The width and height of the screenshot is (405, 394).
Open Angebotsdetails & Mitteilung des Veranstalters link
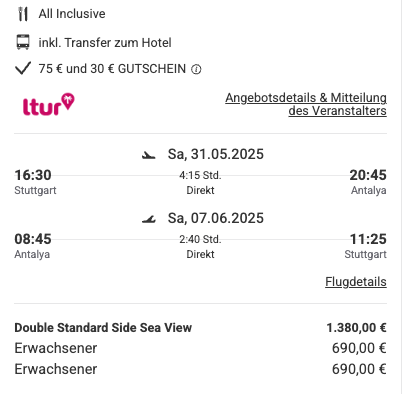[306, 104]
